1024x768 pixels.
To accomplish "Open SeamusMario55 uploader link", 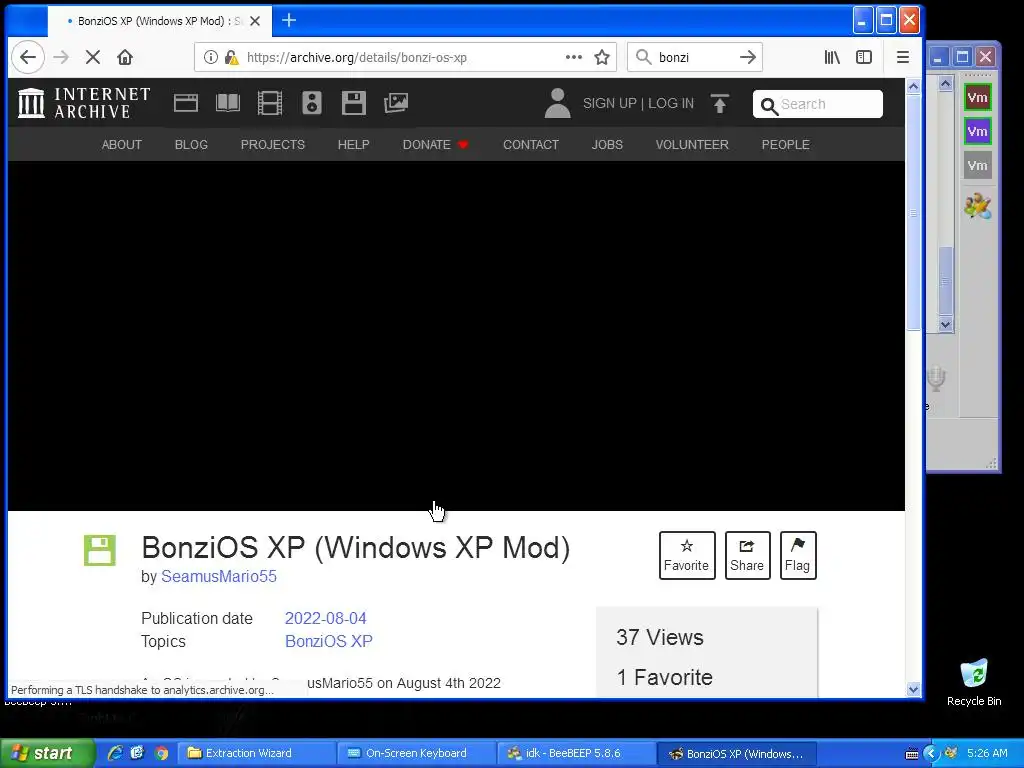I will click(219, 576).
